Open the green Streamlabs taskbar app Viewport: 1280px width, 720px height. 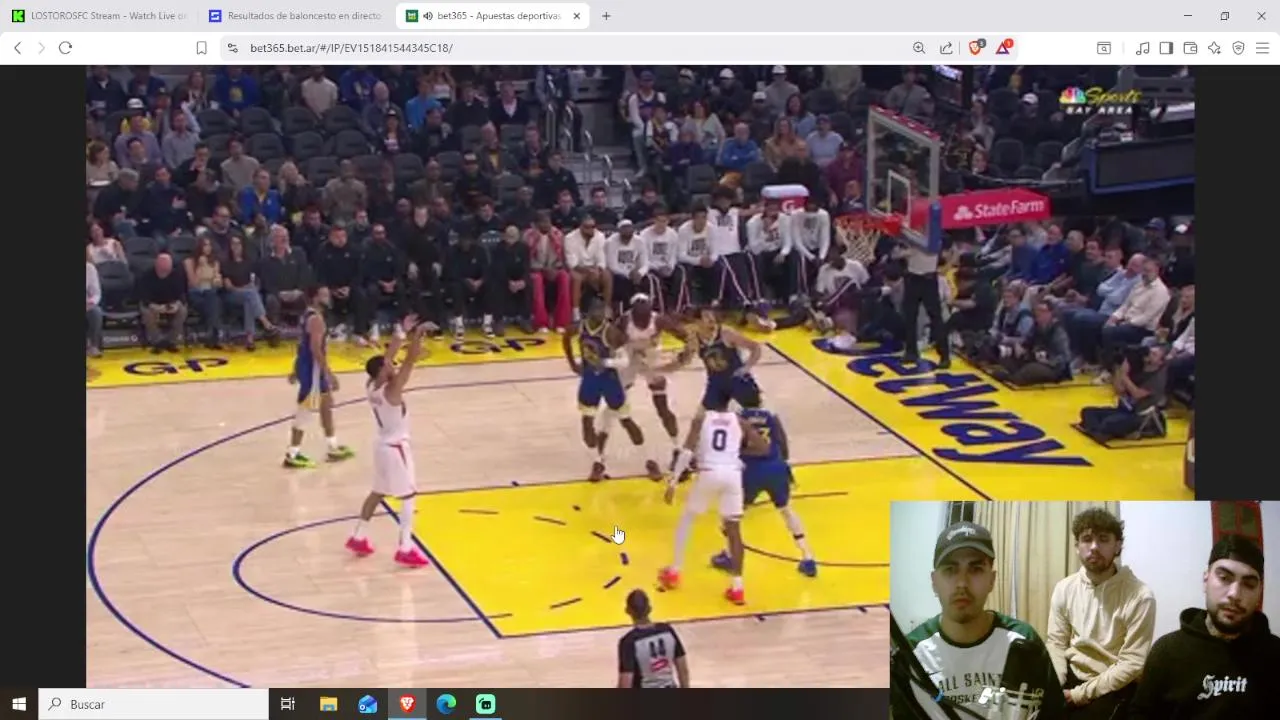(486, 704)
